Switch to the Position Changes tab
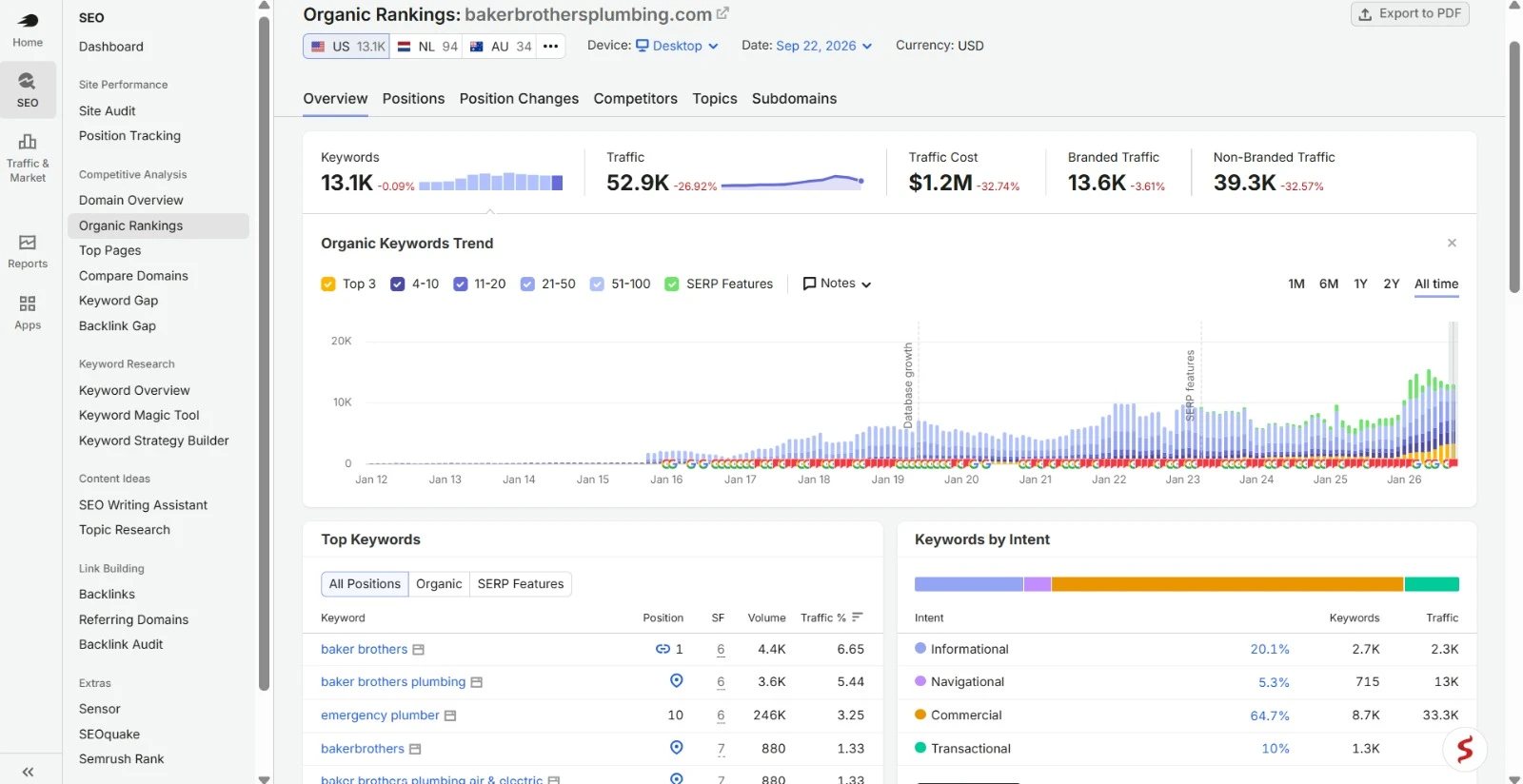Screen dimensions: 1523x784 pos(519,99)
